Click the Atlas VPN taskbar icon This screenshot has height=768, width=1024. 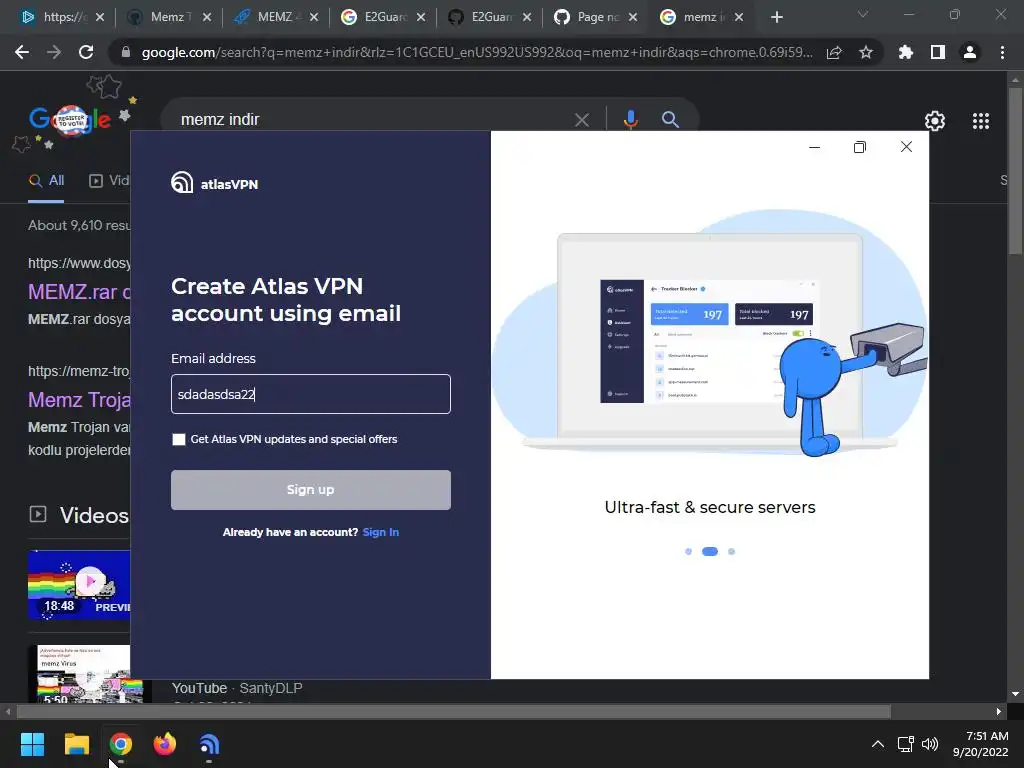[209, 744]
